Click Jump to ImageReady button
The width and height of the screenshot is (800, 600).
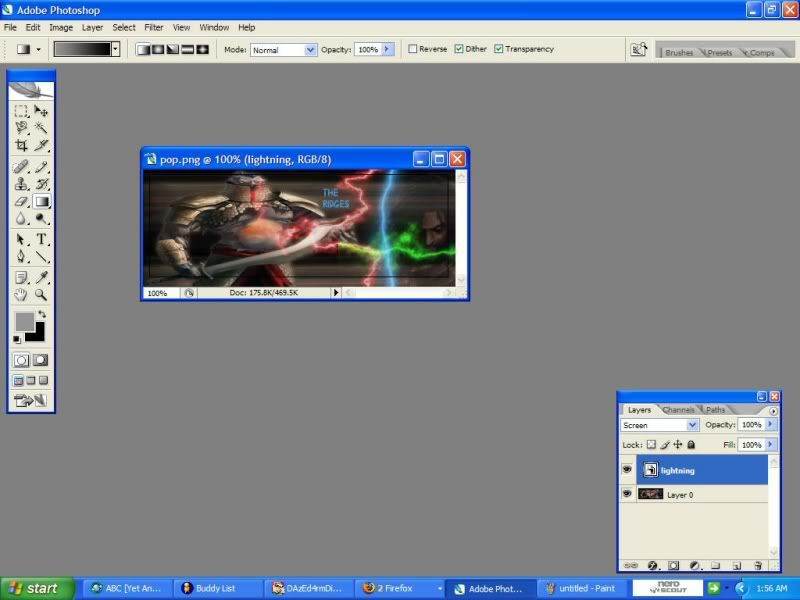click(x=31, y=400)
